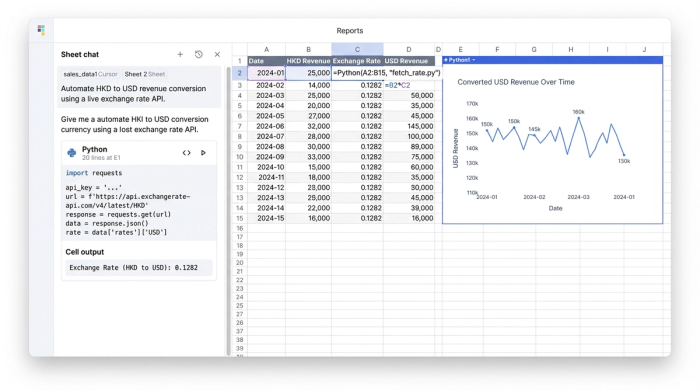Select row 16 header
This screenshot has width=700, height=391.
pyautogui.click(x=240, y=228)
